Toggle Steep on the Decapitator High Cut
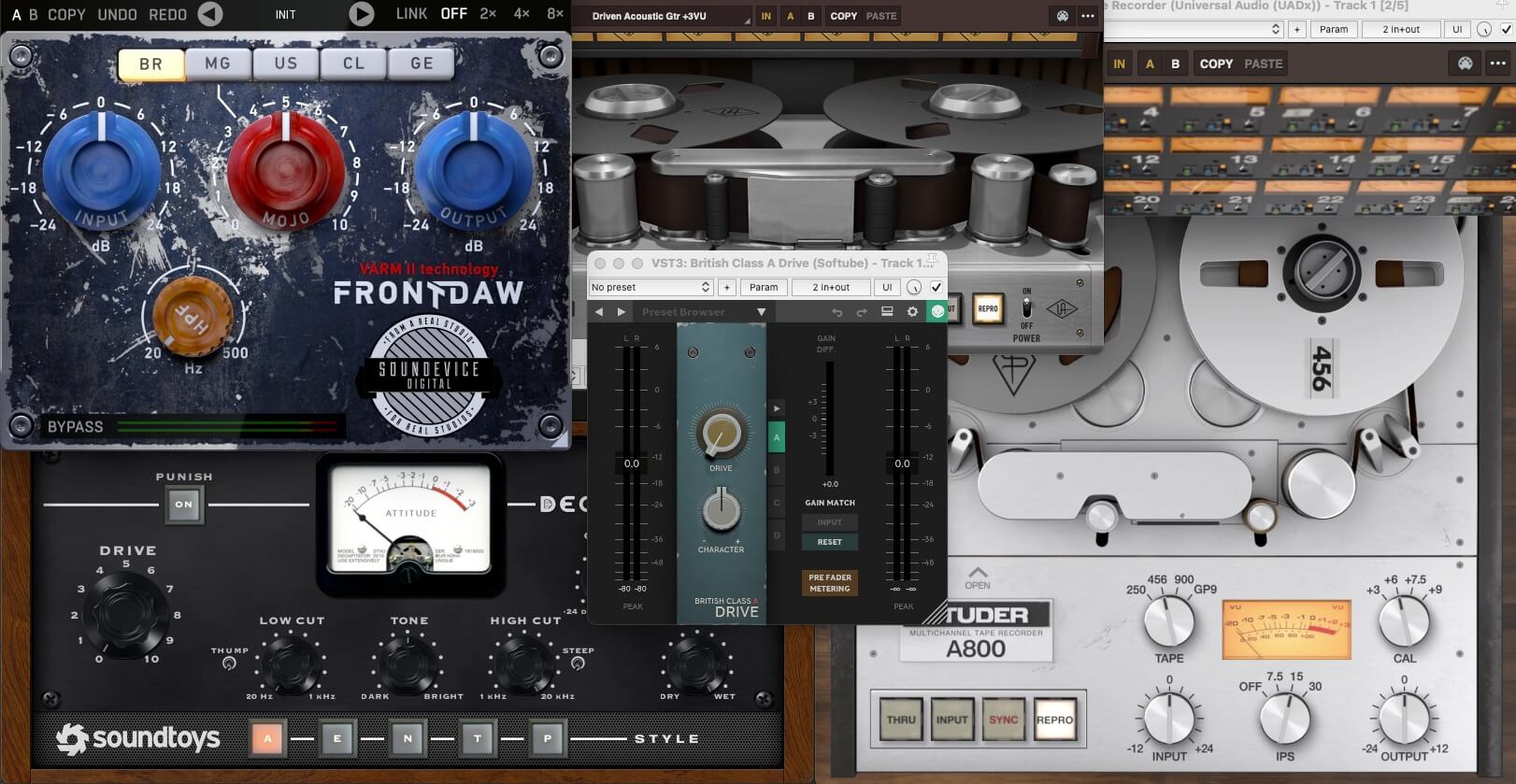 tap(578, 663)
